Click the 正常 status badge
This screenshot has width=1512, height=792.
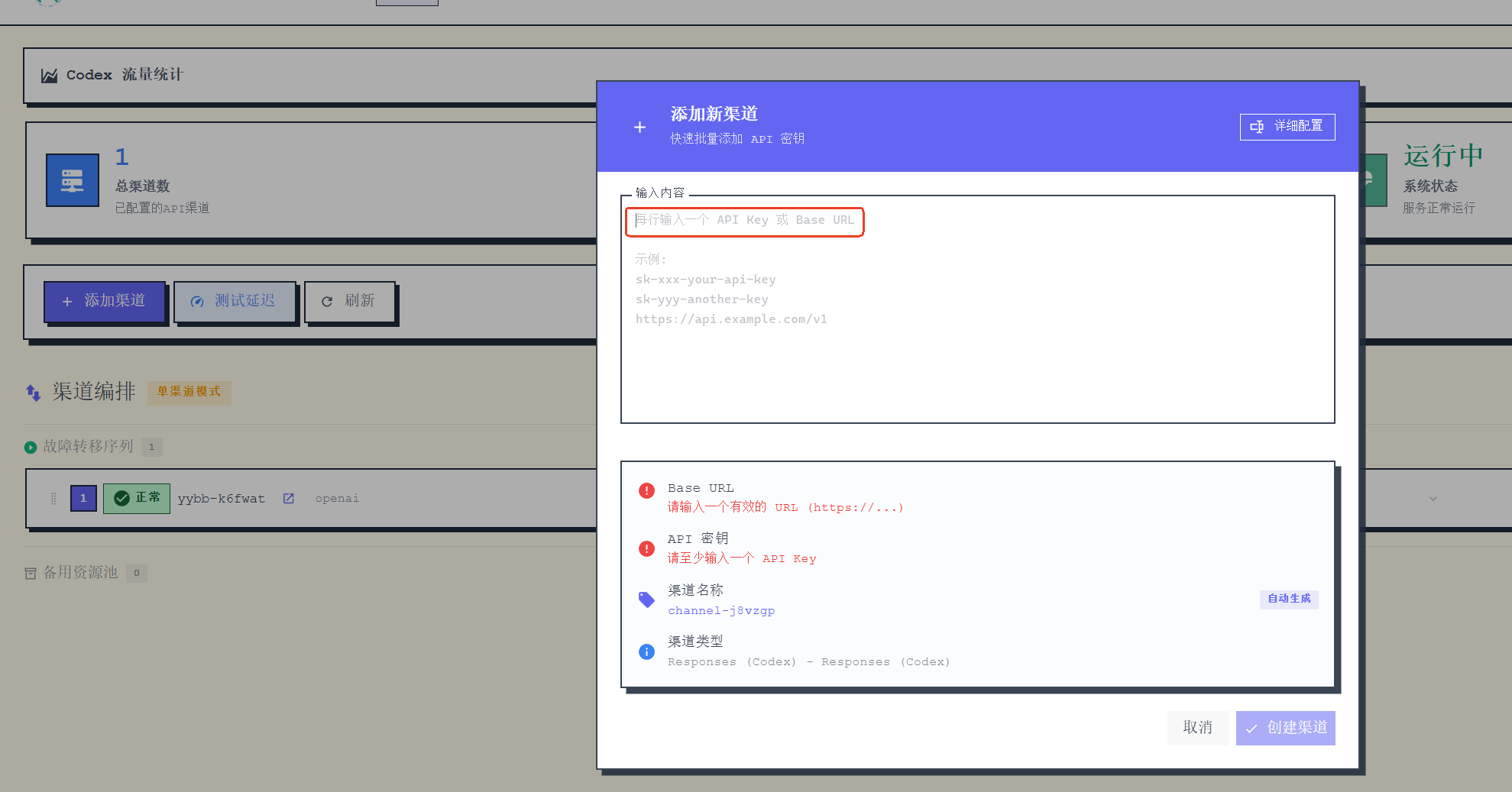tap(137, 498)
